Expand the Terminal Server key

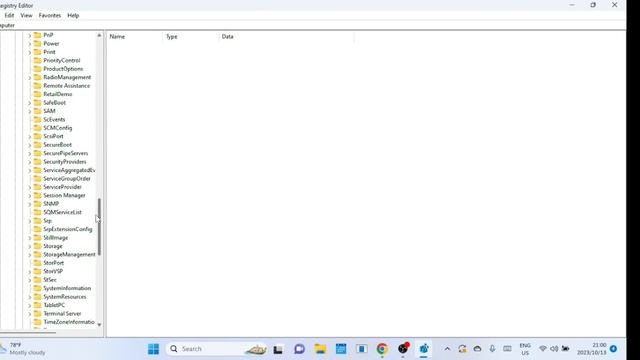[29, 314]
